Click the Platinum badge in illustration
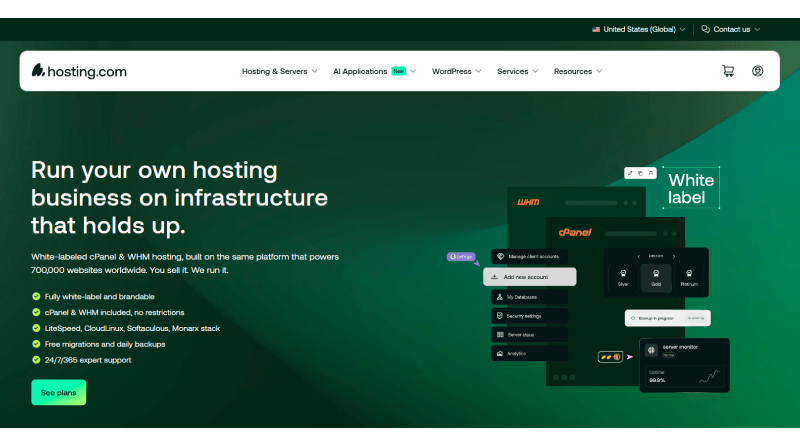The image size is (800, 445). [x=689, y=278]
